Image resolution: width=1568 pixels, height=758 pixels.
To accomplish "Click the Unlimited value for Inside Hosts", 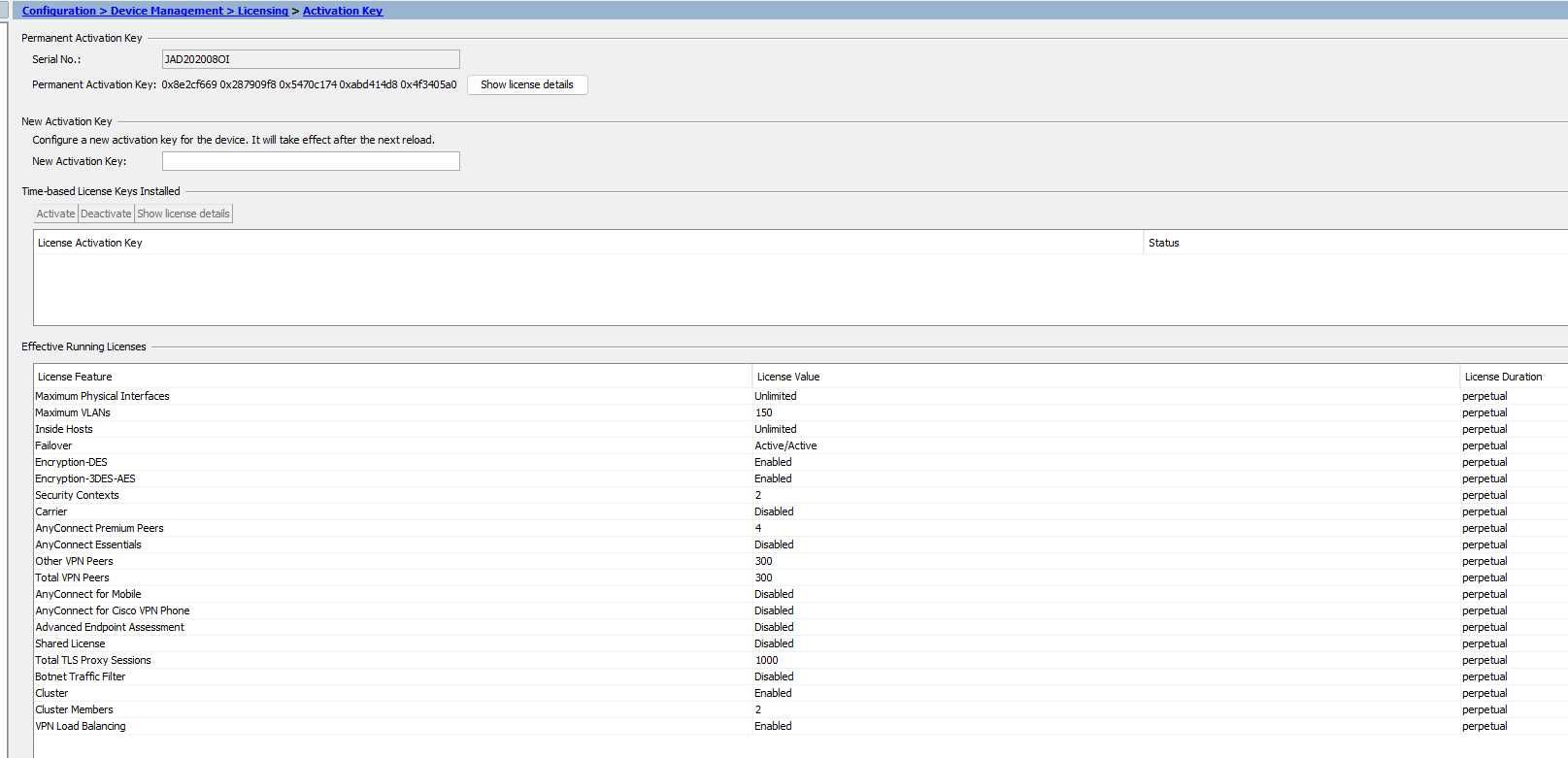I will tap(775, 429).
